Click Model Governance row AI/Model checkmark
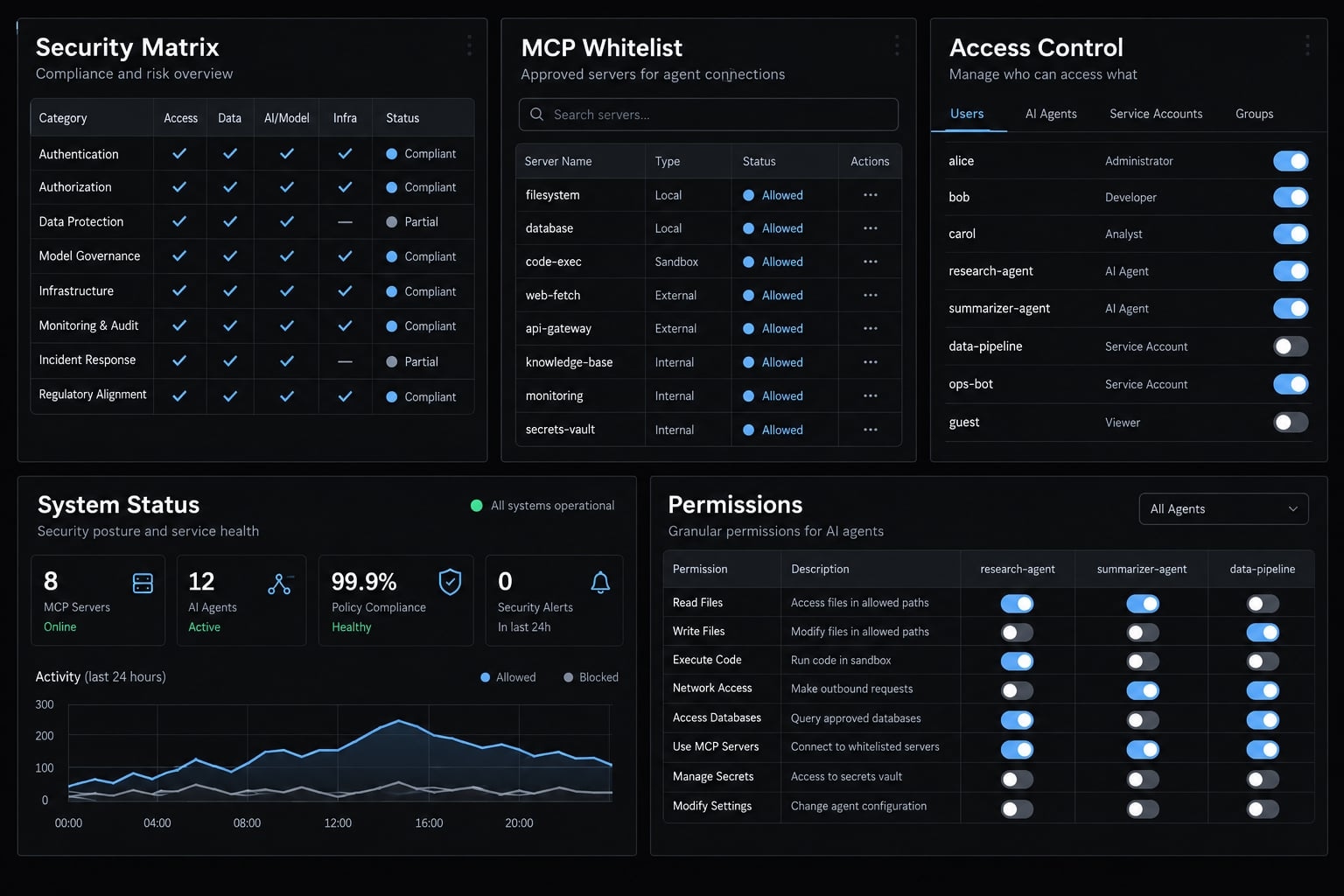Screen dimensions: 1344x896 coord(286,256)
